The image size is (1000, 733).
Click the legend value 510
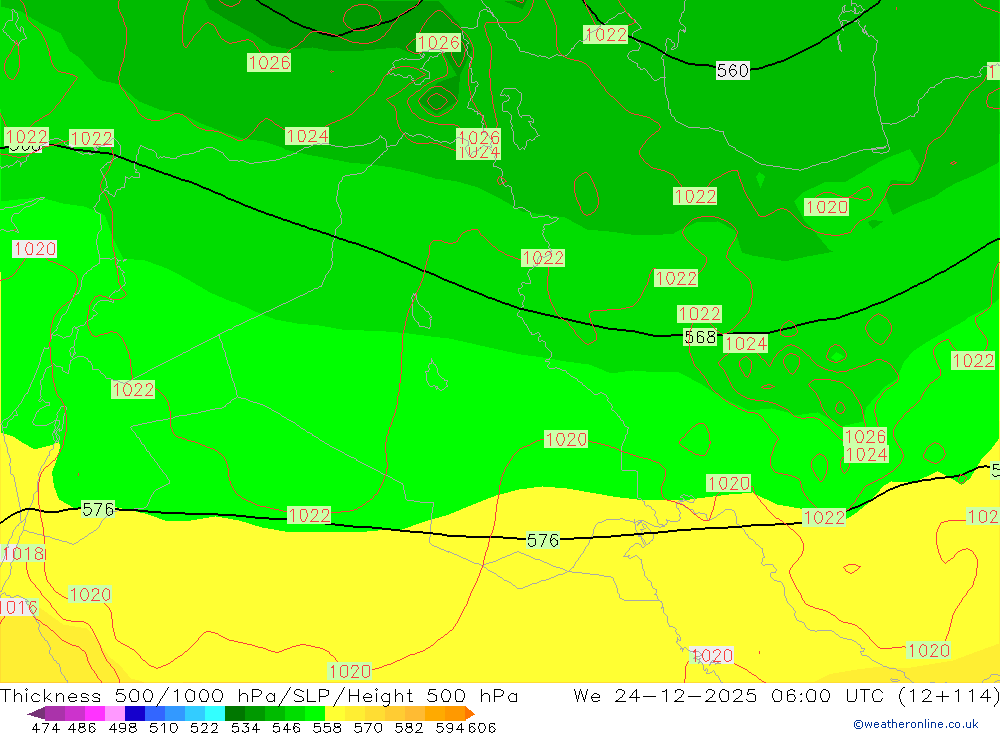(x=164, y=727)
